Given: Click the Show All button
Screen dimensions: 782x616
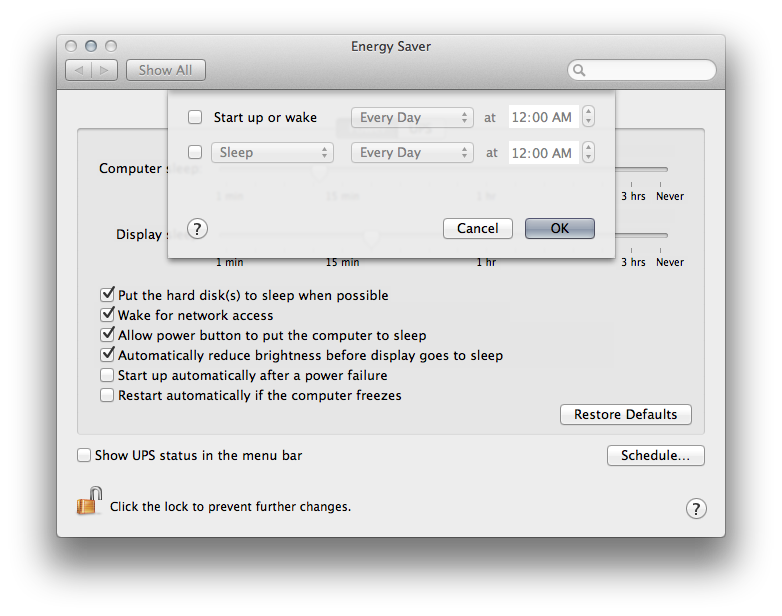Looking at the screenshot, I should tap(166, 70).
